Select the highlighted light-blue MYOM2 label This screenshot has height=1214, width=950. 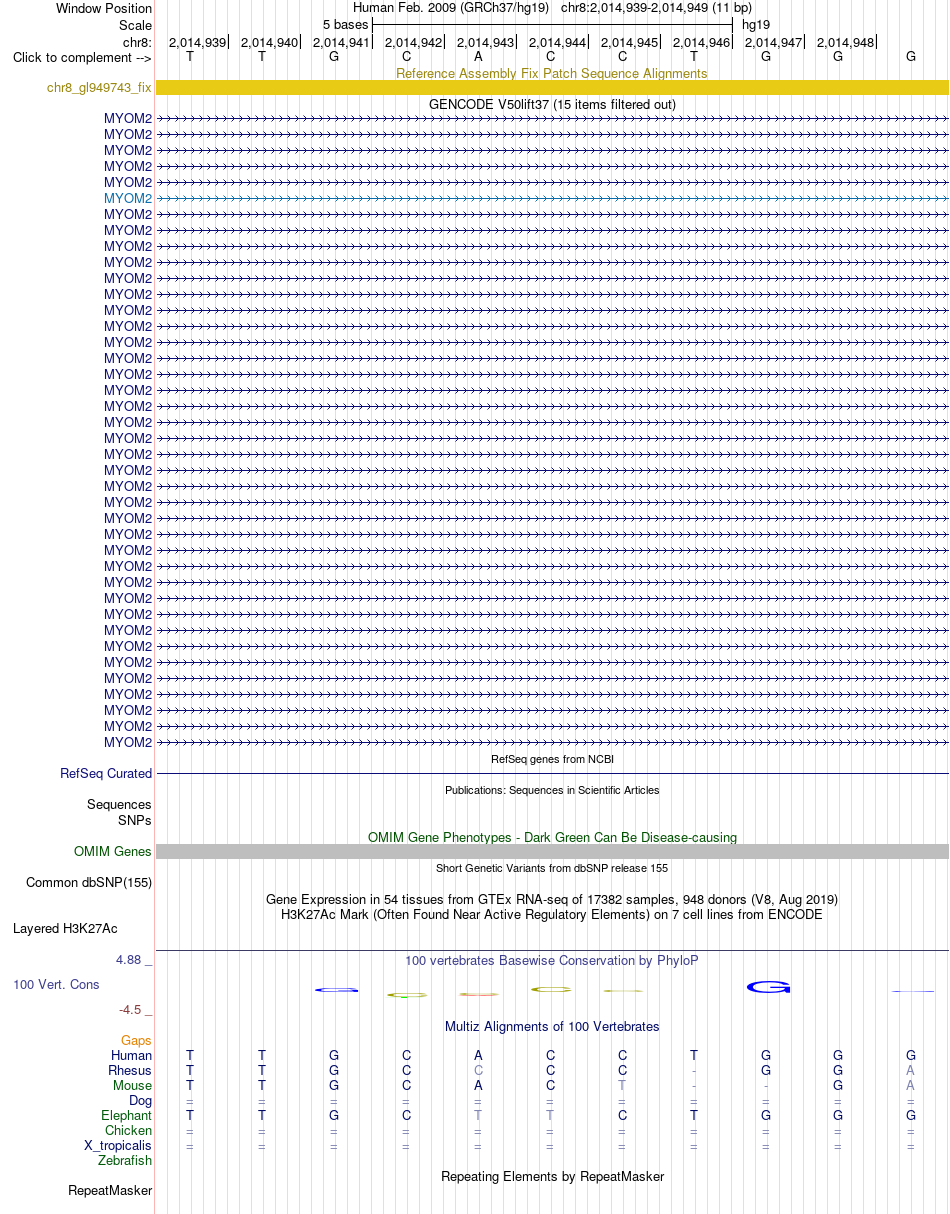pyautogui.click(x=128, y=198)
